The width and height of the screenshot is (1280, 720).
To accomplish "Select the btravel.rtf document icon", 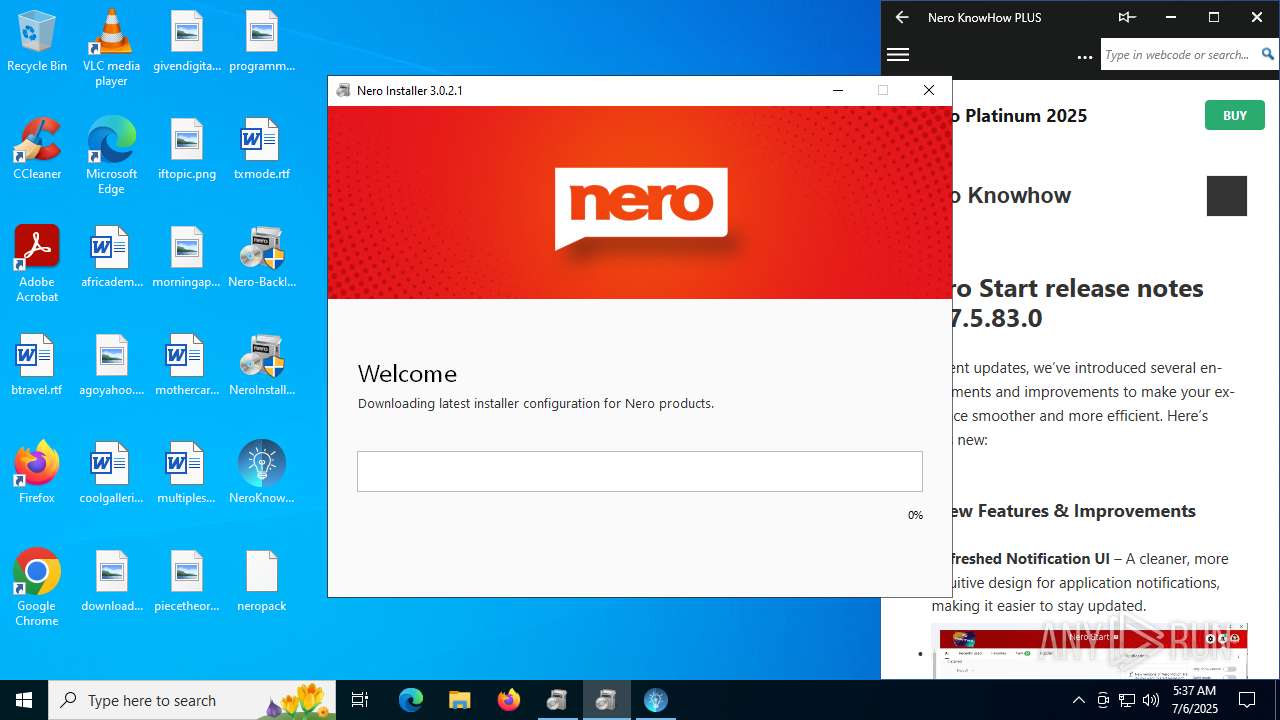I will click(x=37, y=365).
